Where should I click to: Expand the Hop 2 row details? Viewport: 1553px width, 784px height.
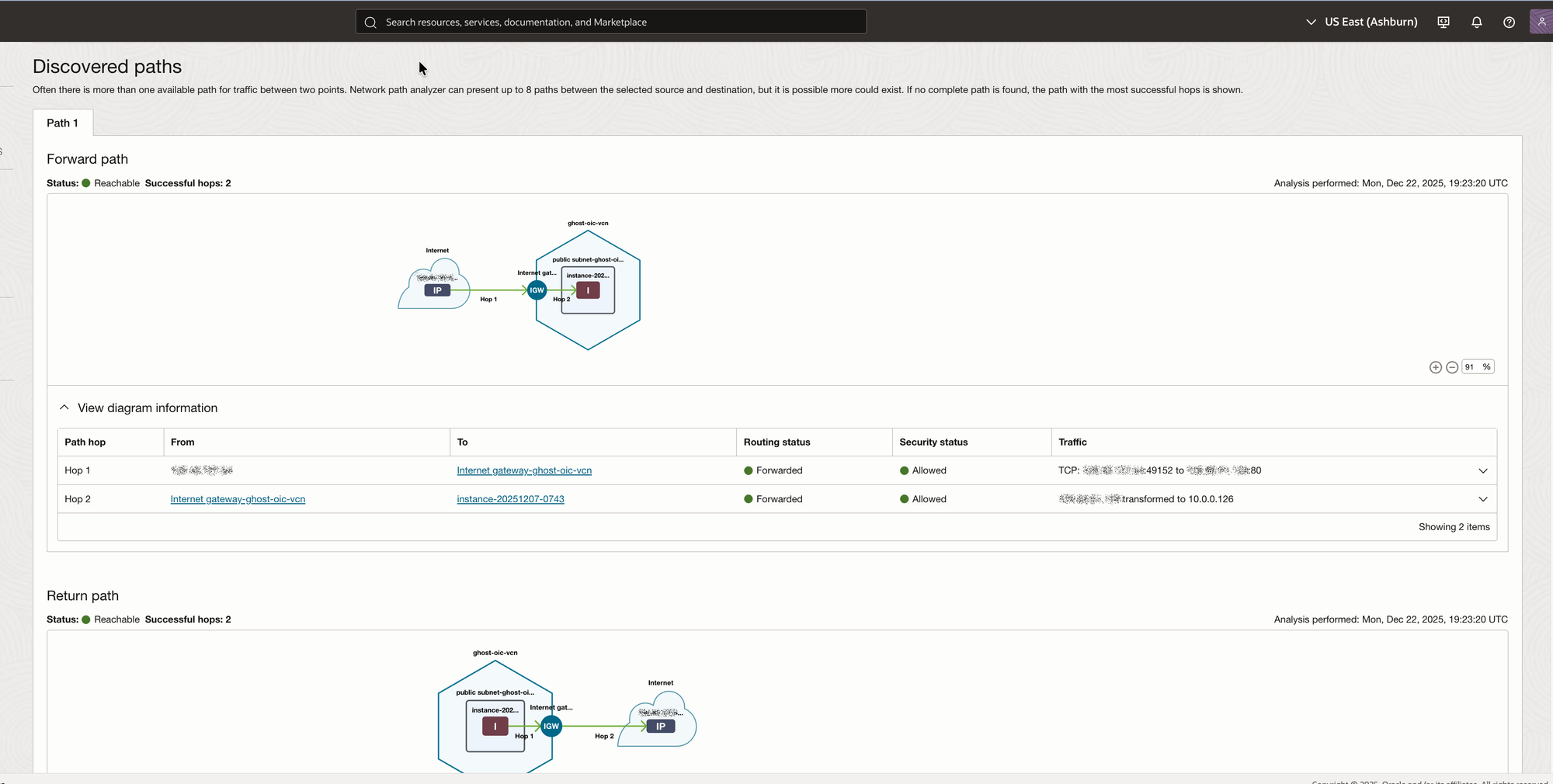tap(1482, 499)
